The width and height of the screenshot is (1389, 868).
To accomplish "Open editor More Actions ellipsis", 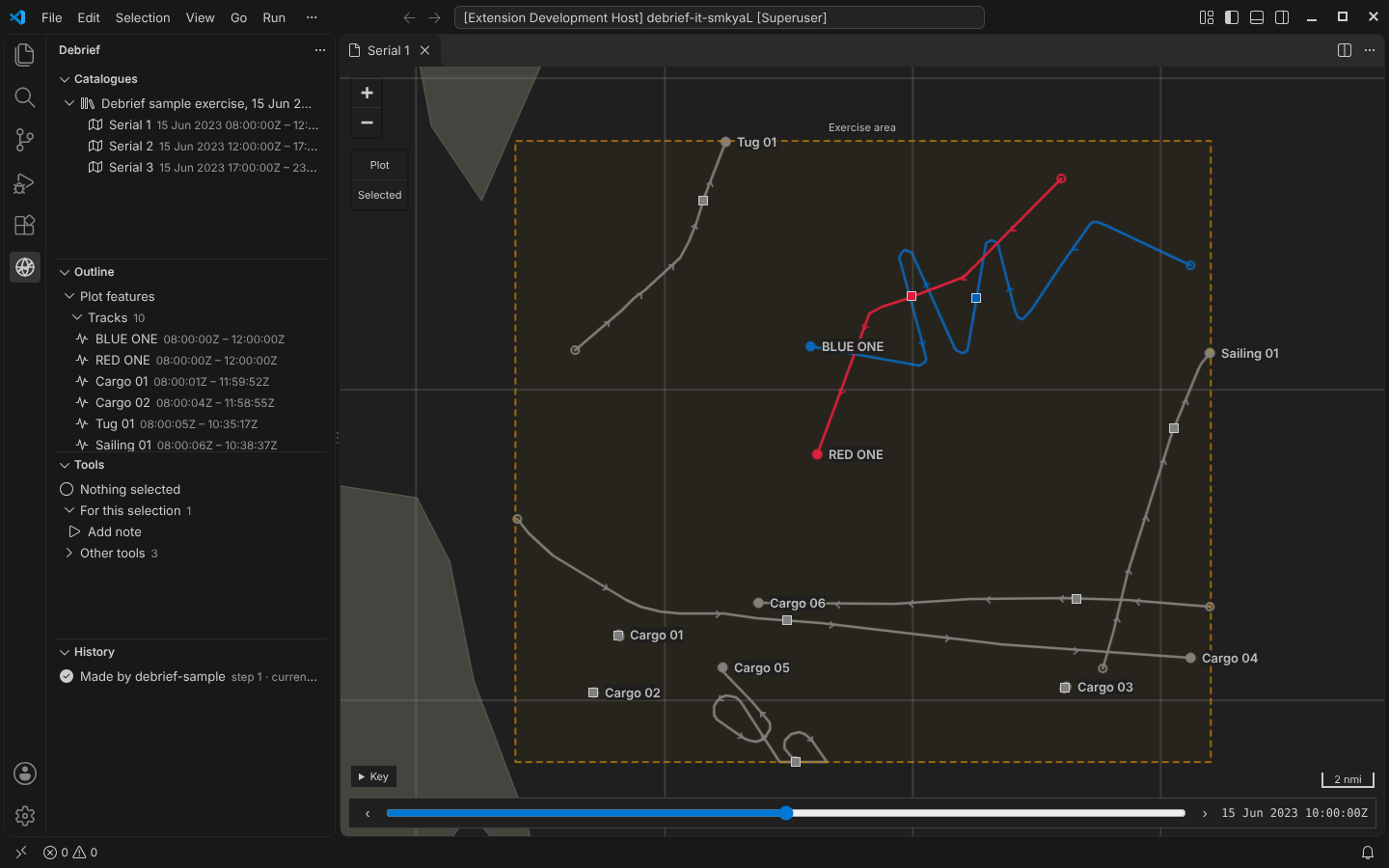I will point(1370,50).
